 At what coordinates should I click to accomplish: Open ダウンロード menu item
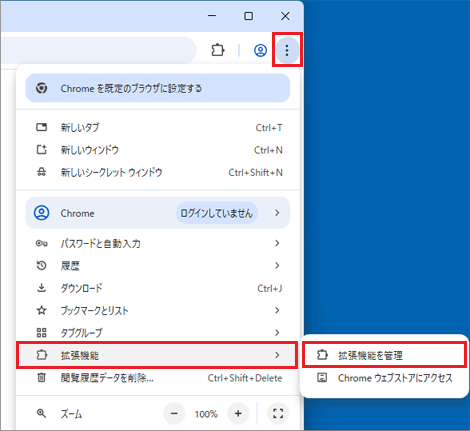tap(158, 288)
